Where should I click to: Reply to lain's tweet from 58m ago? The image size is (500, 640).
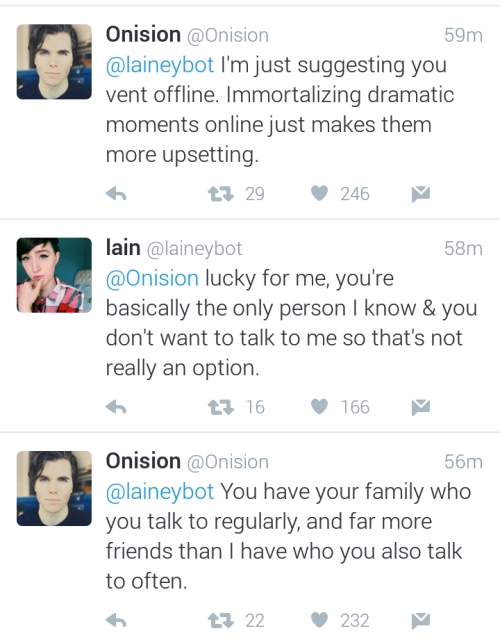[116, 407]
